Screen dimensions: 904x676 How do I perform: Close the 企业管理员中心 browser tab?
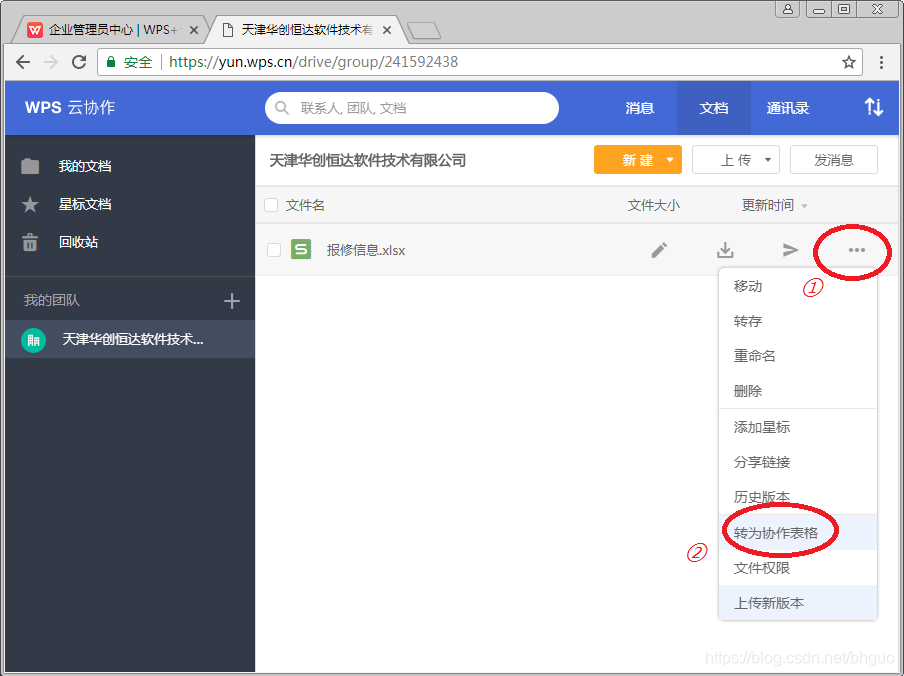point(194,30)
